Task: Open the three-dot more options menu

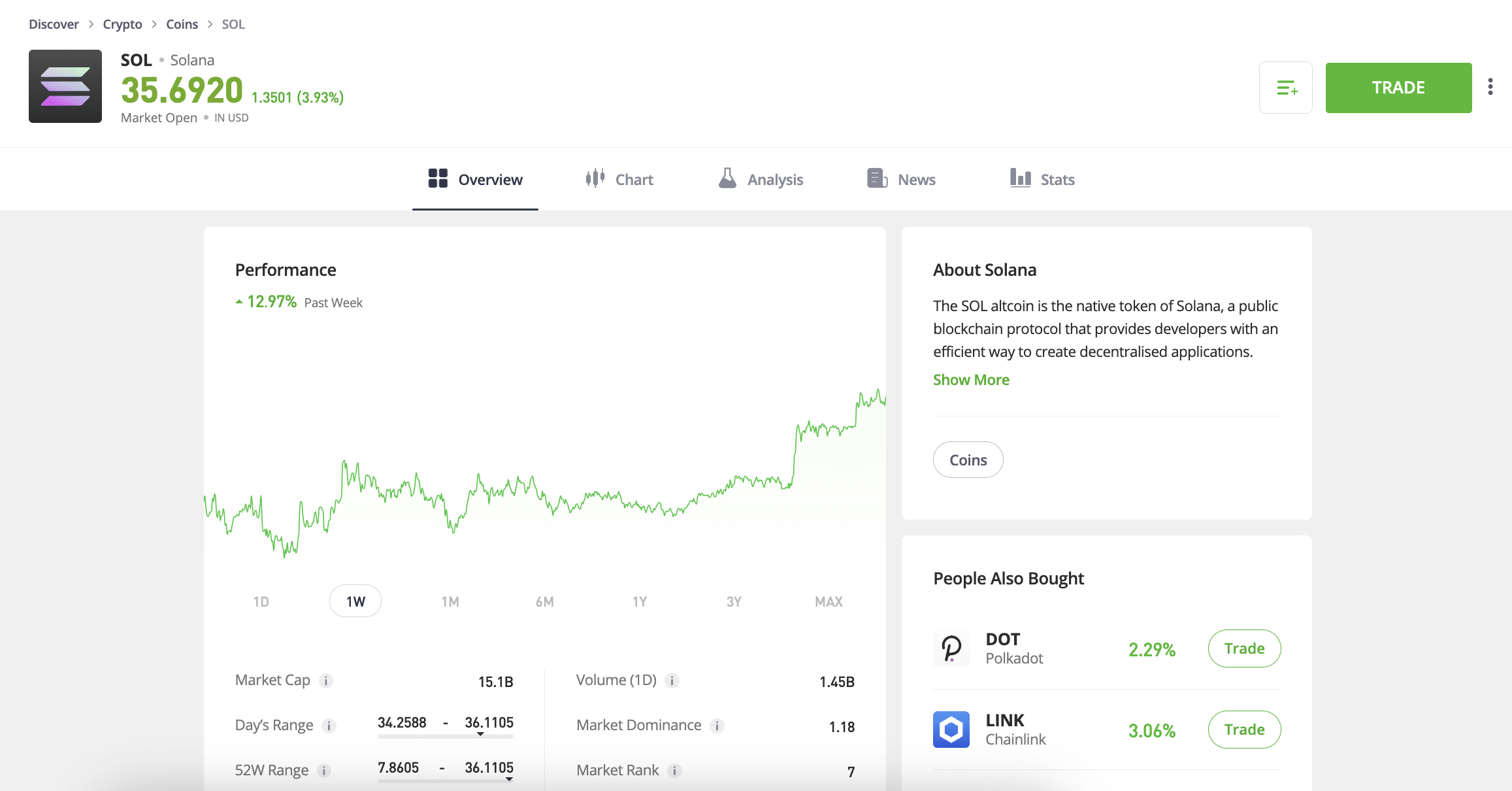Action: tap(1490, 87)
